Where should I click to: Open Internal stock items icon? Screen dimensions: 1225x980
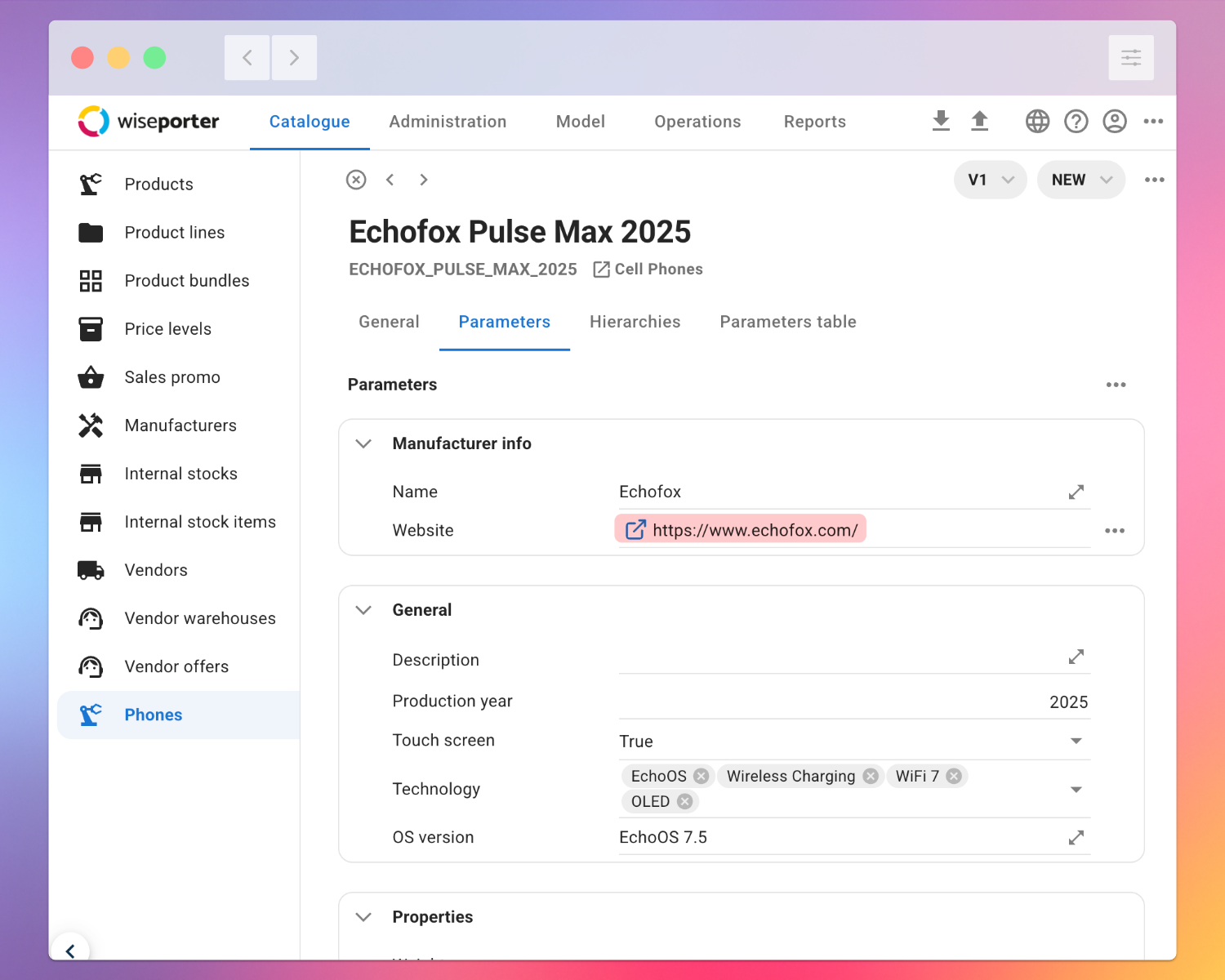point(91,522)
